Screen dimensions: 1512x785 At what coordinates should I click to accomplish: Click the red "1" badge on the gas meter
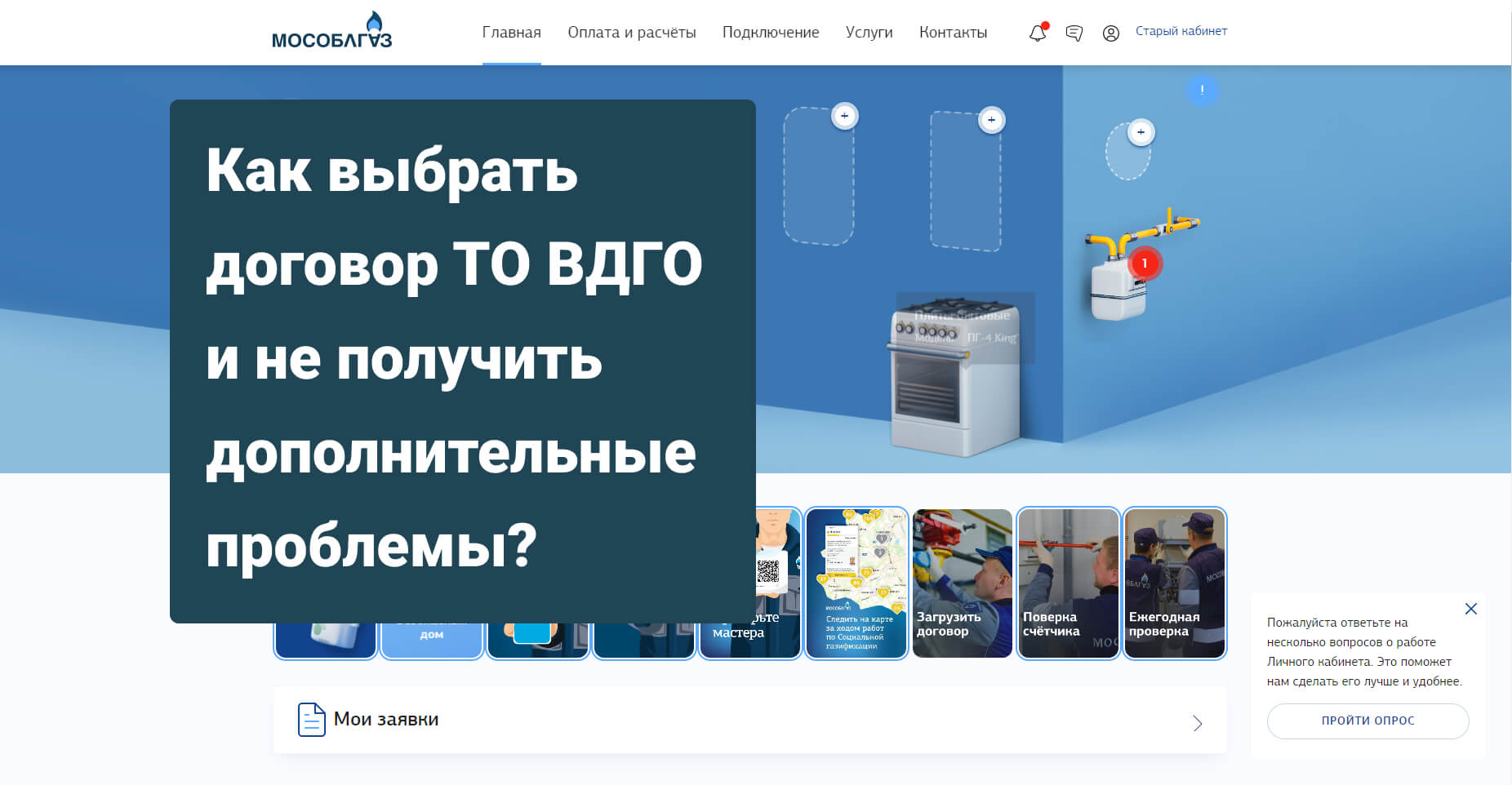(x=1146, y=263)
